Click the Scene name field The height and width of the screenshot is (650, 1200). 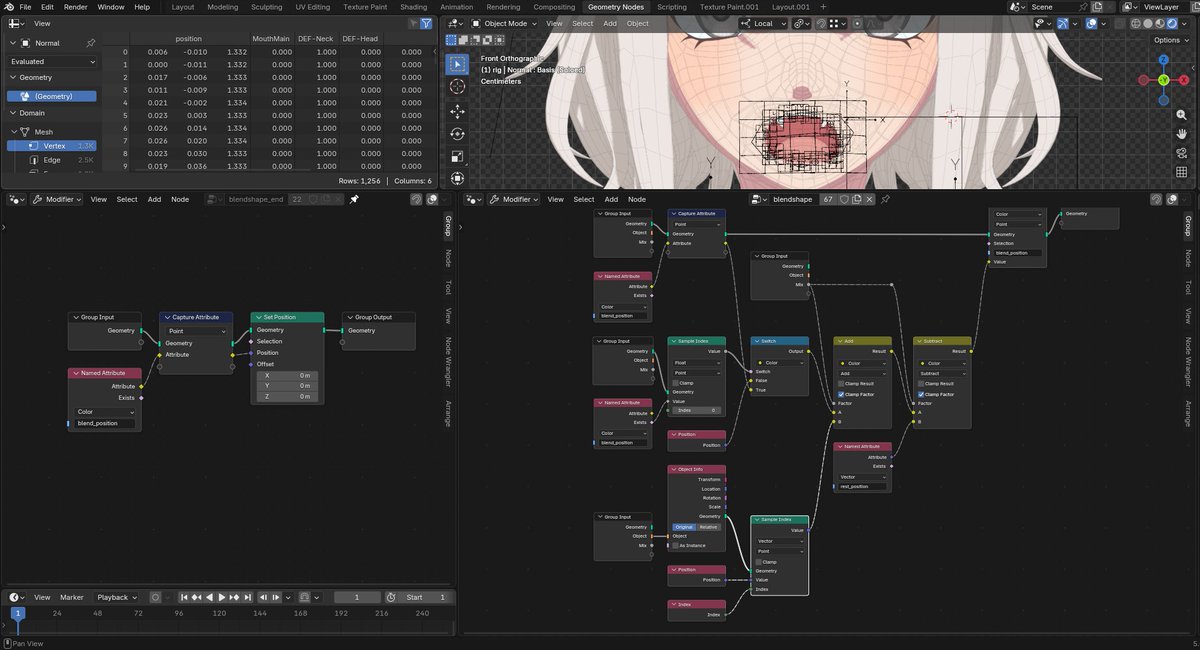(x=1056, y=7)
